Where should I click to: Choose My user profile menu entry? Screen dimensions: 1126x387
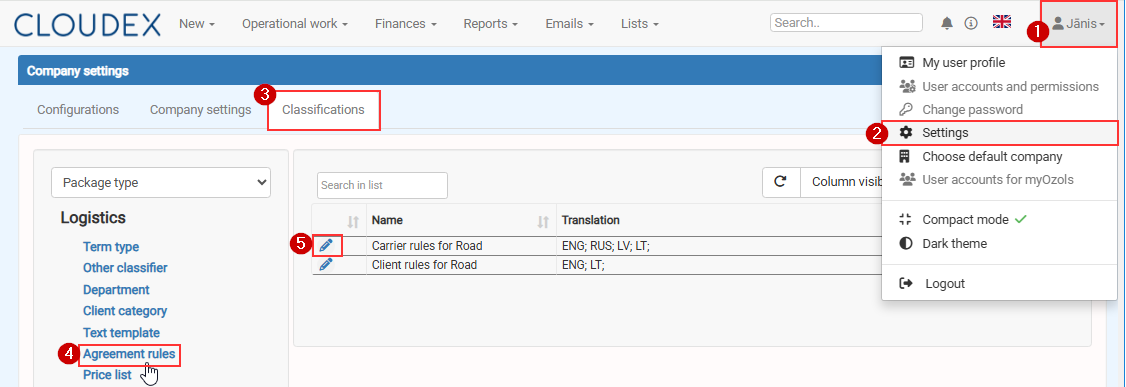[x=963, y=62]
